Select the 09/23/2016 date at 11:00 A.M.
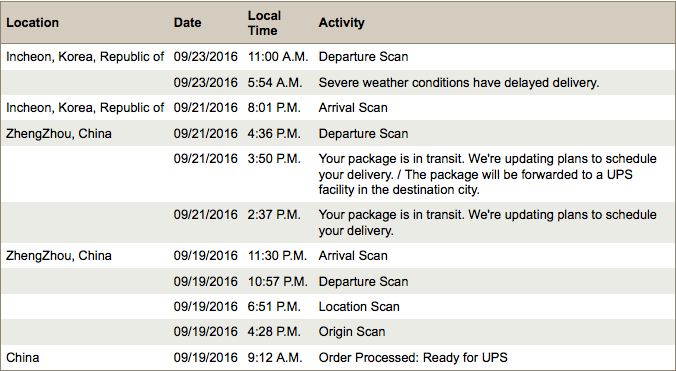The width and height of the screenshot is (676, 371). click(x=205, y=56)
